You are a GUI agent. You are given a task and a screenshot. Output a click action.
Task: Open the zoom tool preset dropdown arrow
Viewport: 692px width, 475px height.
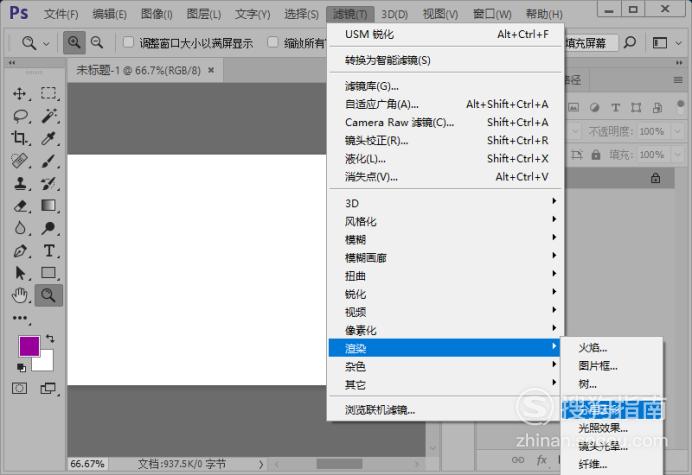[46, 43]
